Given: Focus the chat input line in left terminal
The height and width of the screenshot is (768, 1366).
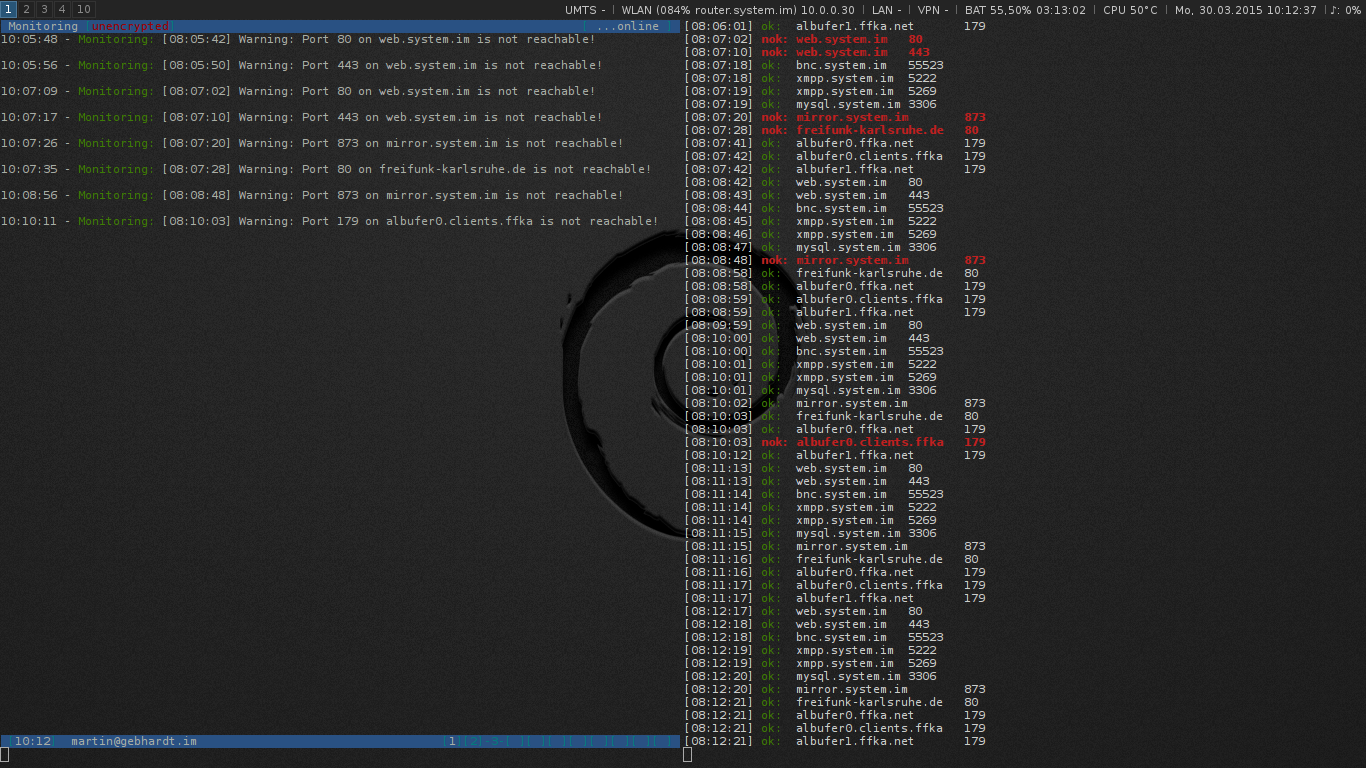Looking at the screenshot, I should click(x=340, y=755).
